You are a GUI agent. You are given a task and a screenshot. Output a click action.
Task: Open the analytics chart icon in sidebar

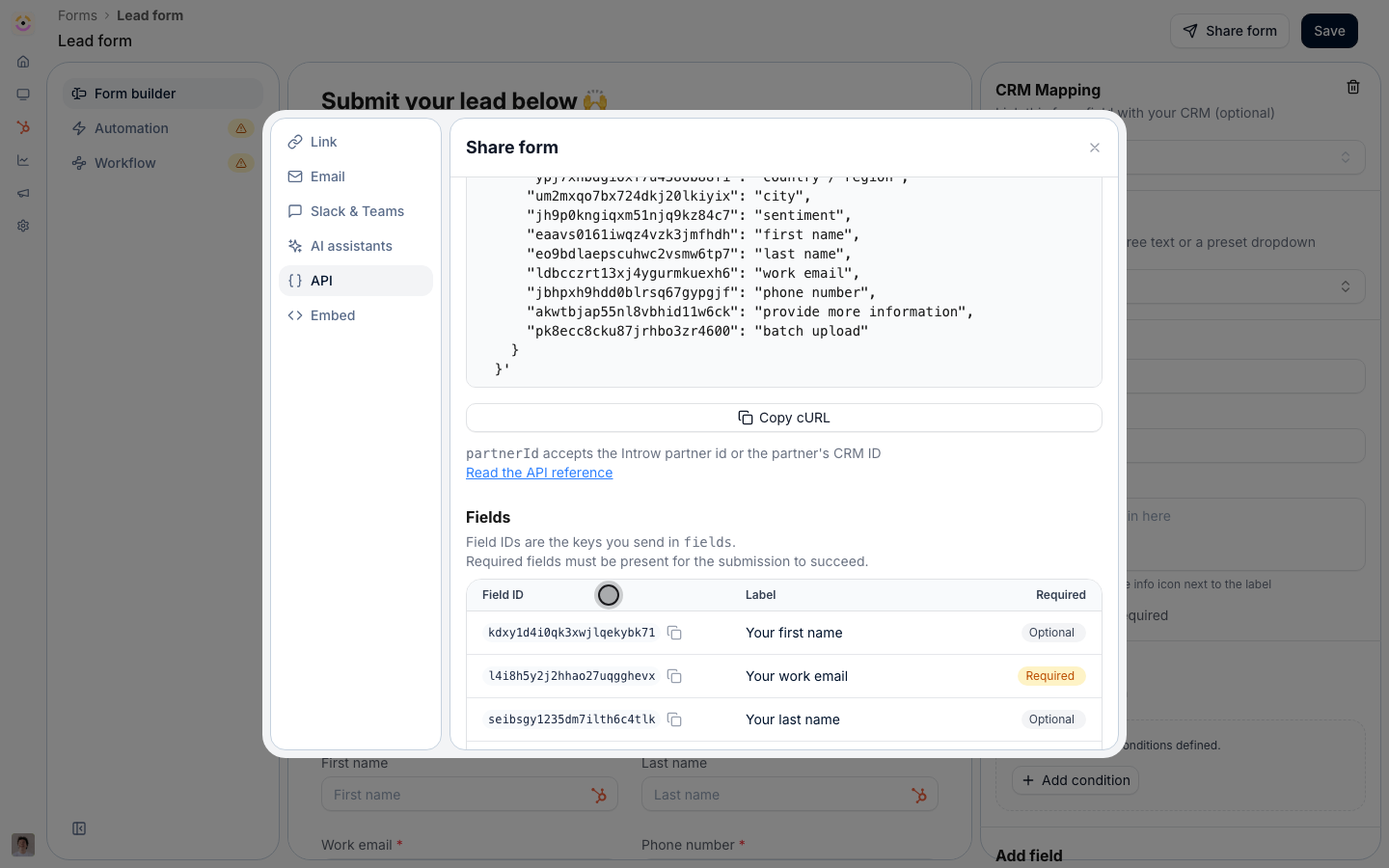coord(23,160)
